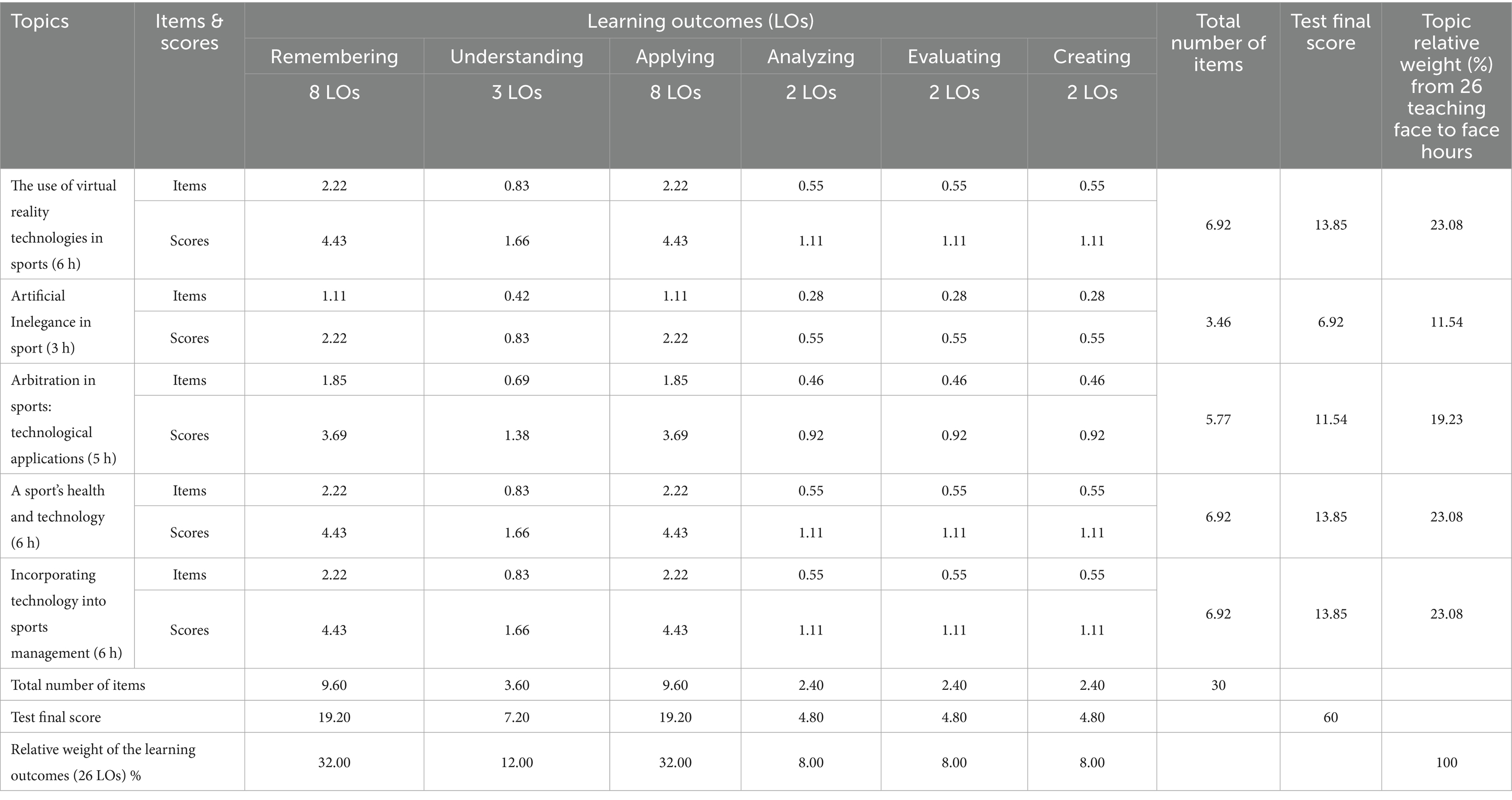
Task: Select the test final score value 60
Action: [x=1330, y=717]
